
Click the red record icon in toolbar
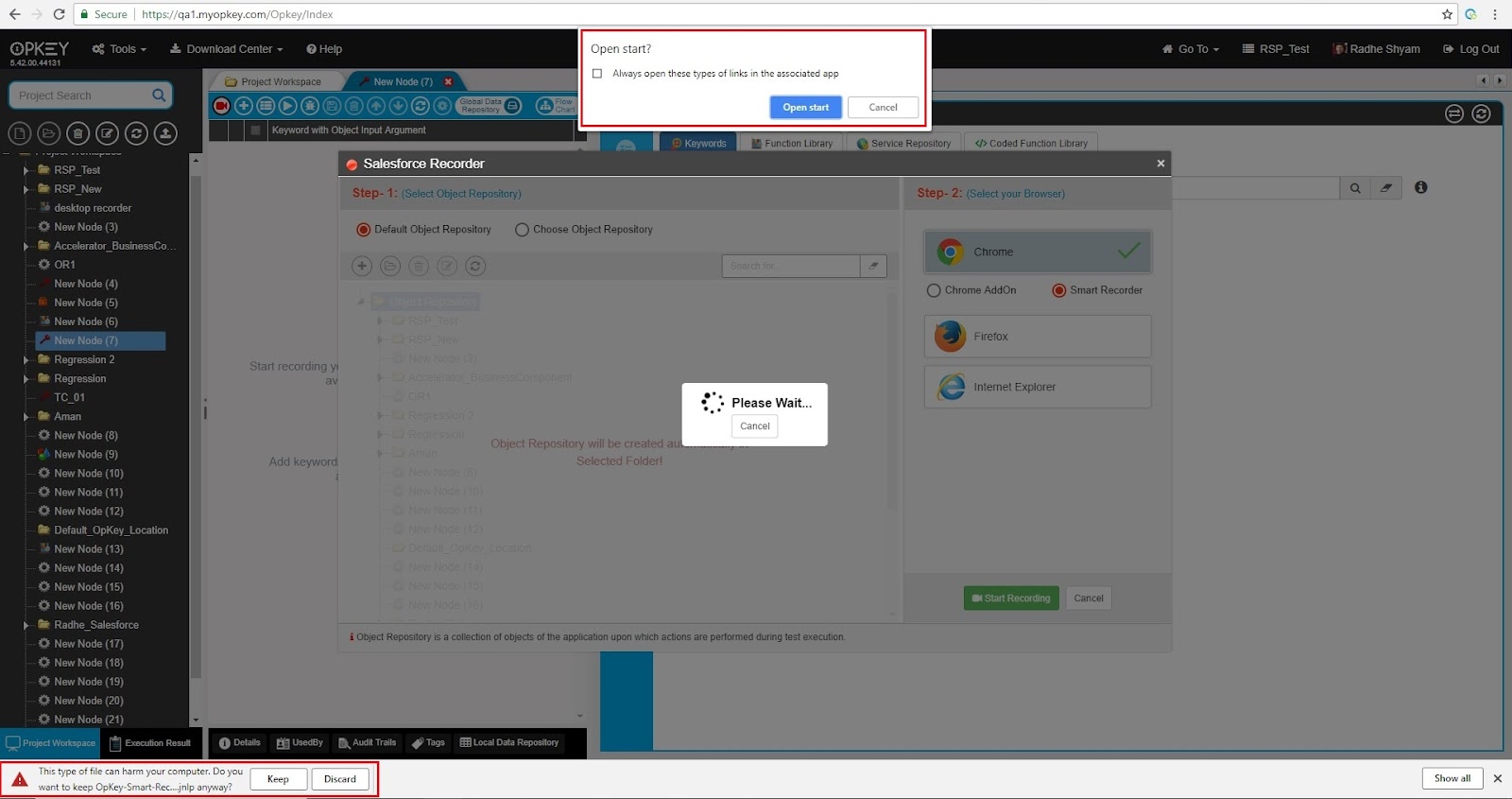[x=221, y=106]
